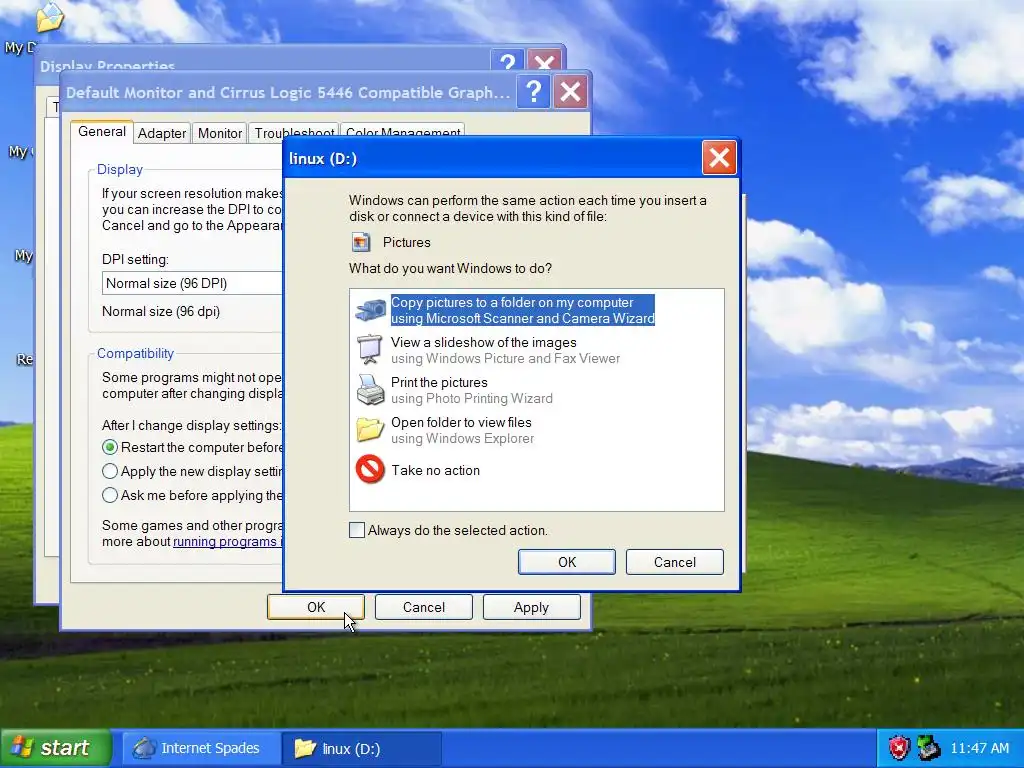
Task: Select Apply the new display settings radio
Action: point(110,472)
